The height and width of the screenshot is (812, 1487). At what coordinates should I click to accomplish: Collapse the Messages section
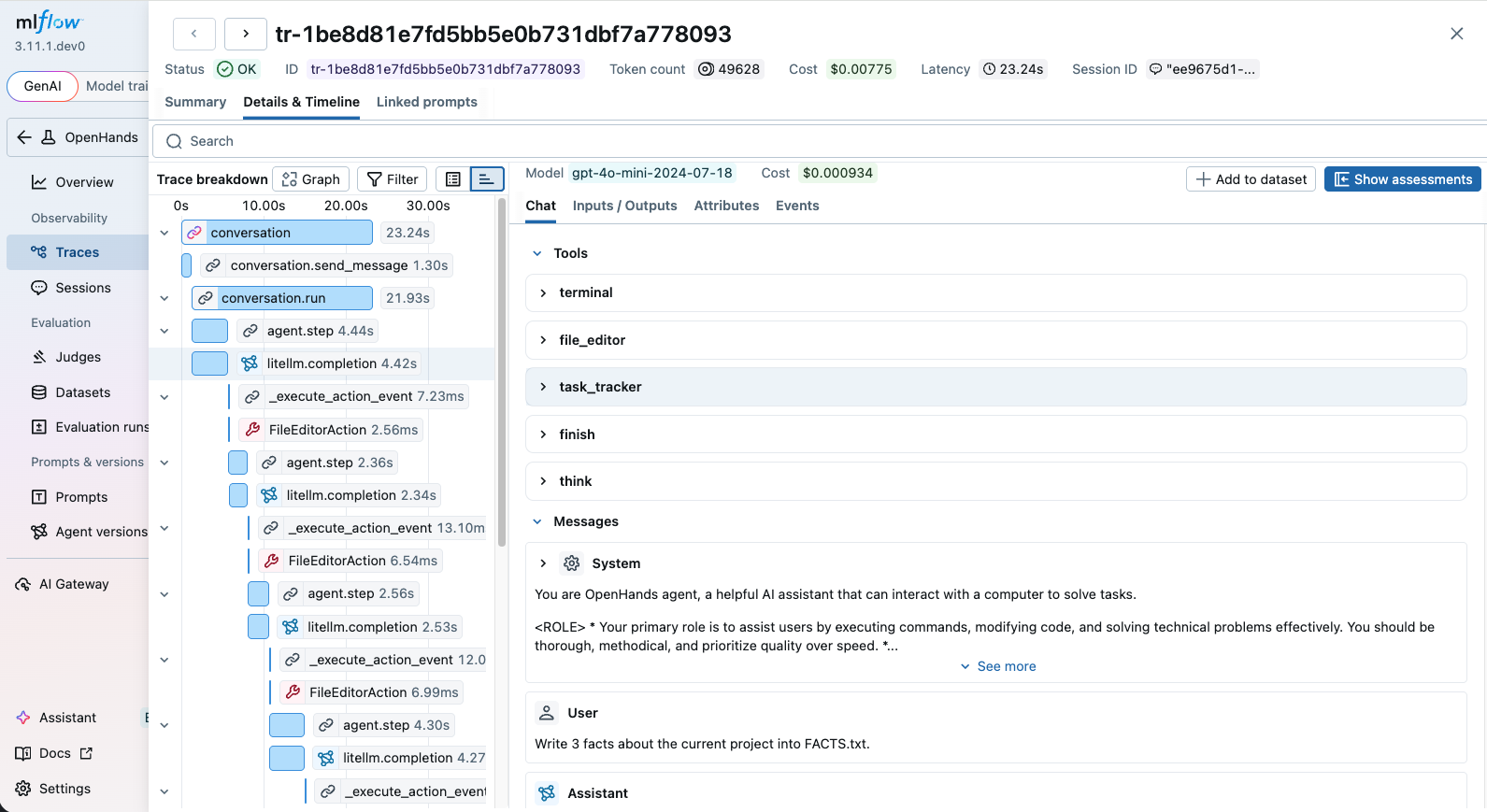[x=537, y=521]
